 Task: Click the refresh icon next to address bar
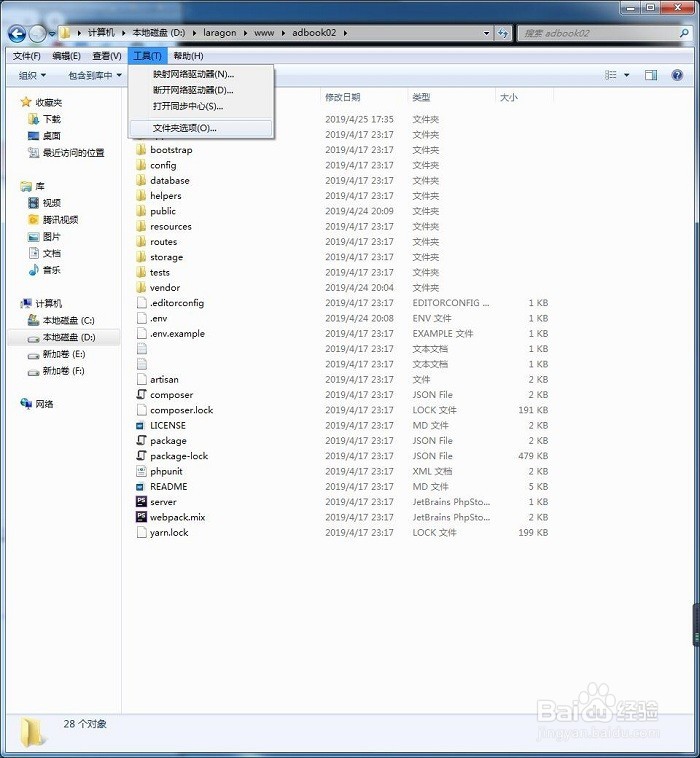coord(503,33)
